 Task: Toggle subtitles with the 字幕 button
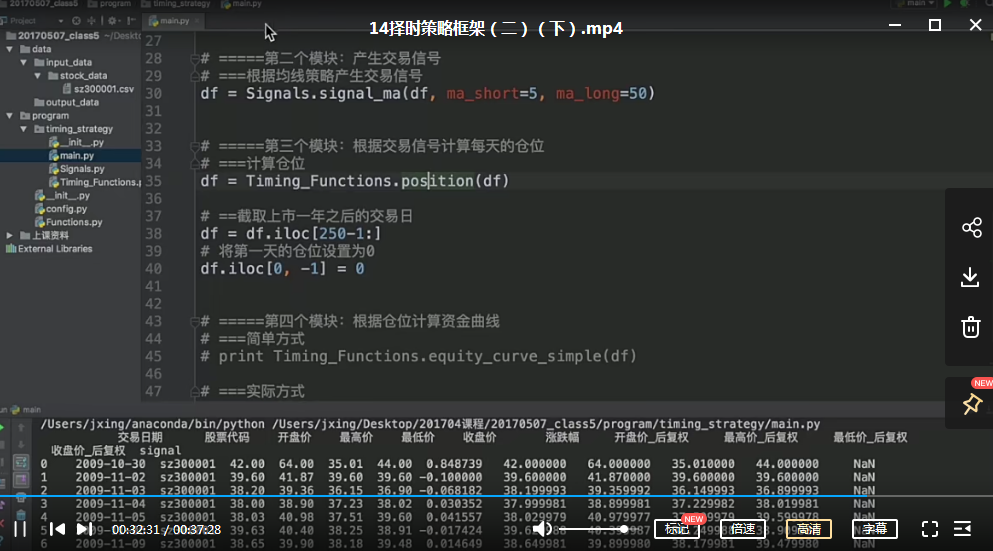tap(875, 529)
